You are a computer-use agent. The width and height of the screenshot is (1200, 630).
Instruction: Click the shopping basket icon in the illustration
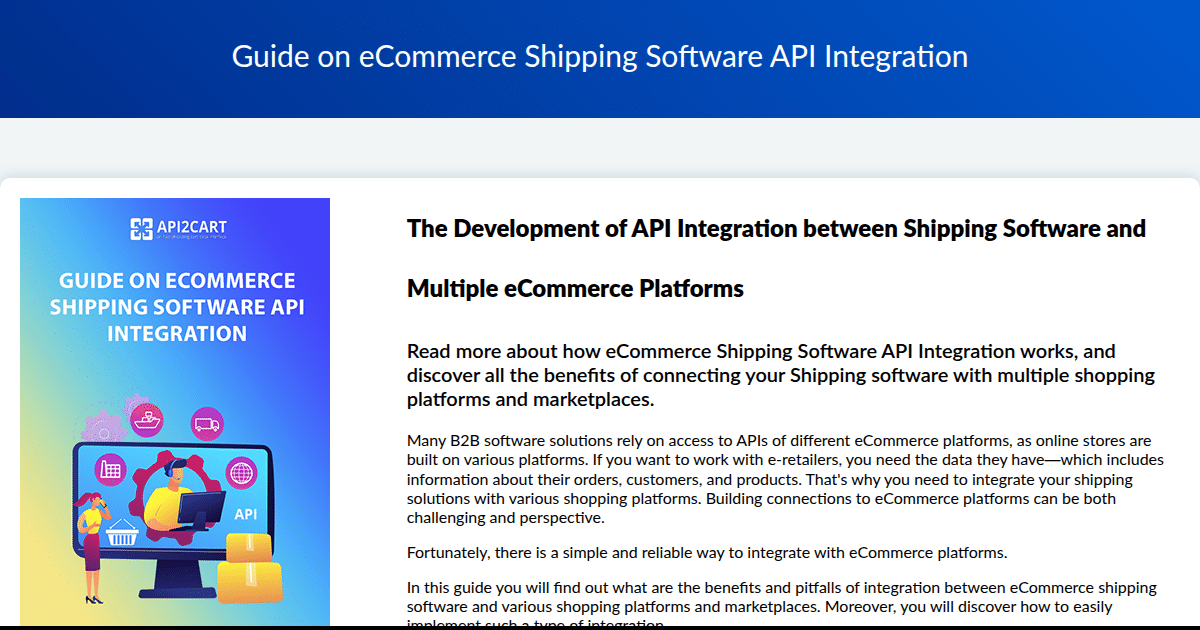(x=121, y=533)
